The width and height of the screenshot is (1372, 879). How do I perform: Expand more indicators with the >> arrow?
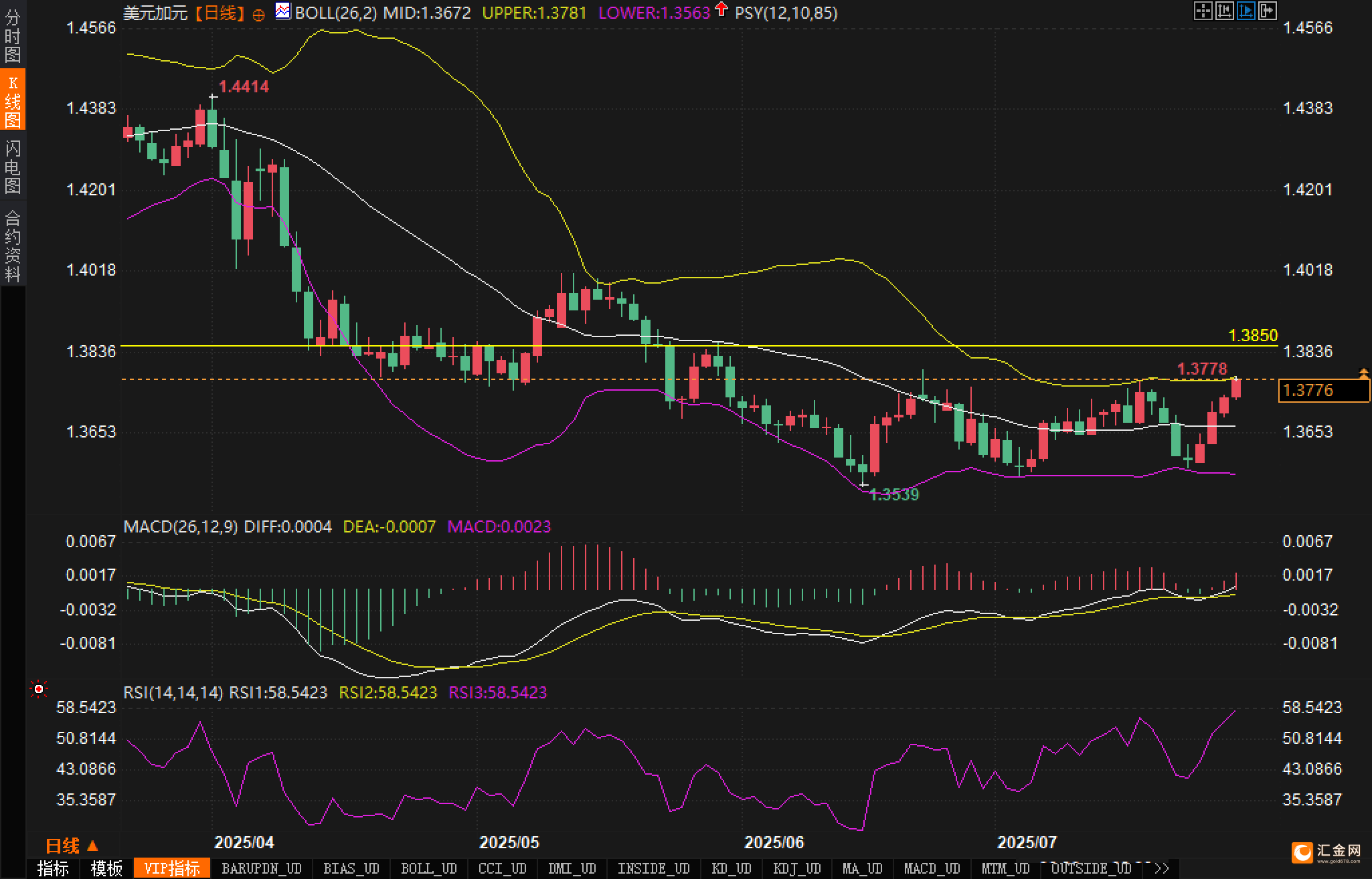pyautogui.click(x=1162, y=868)
